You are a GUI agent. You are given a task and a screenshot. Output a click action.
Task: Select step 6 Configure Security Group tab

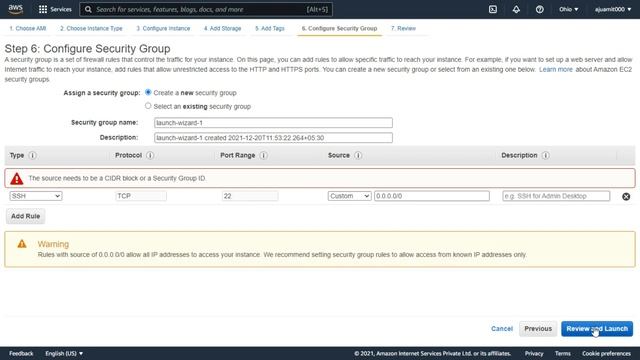(x=339, y=29)
